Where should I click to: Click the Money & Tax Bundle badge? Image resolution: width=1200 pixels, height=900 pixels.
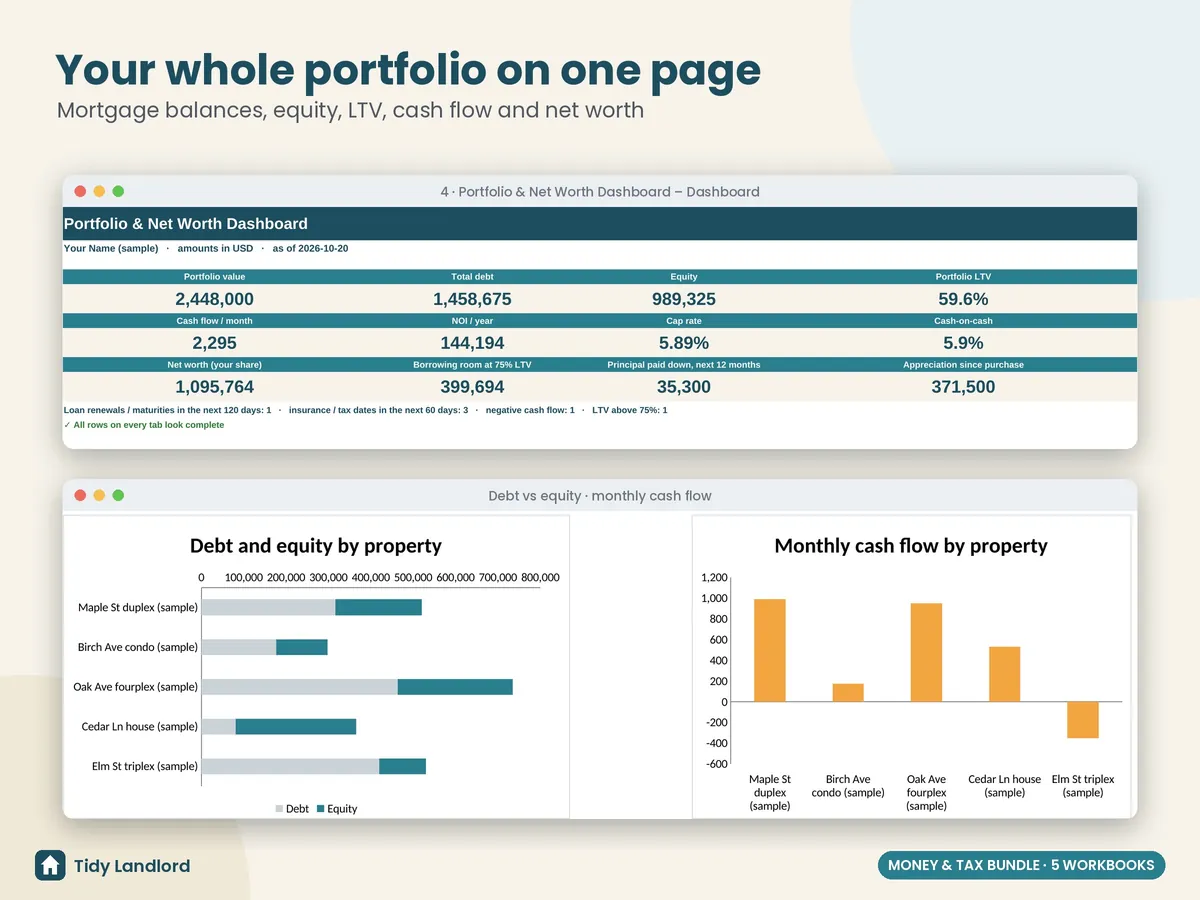click(1021, 865)
